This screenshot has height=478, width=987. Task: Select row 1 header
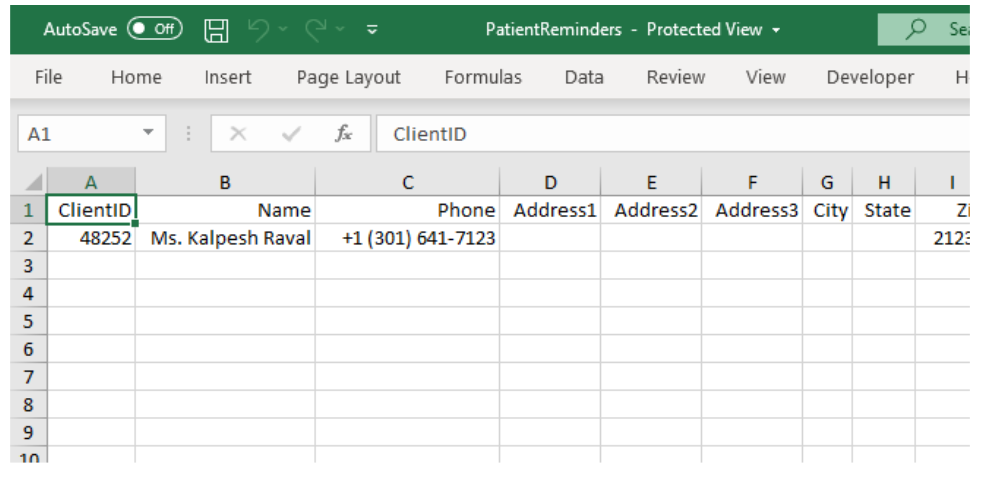click(x=28, y=210)
